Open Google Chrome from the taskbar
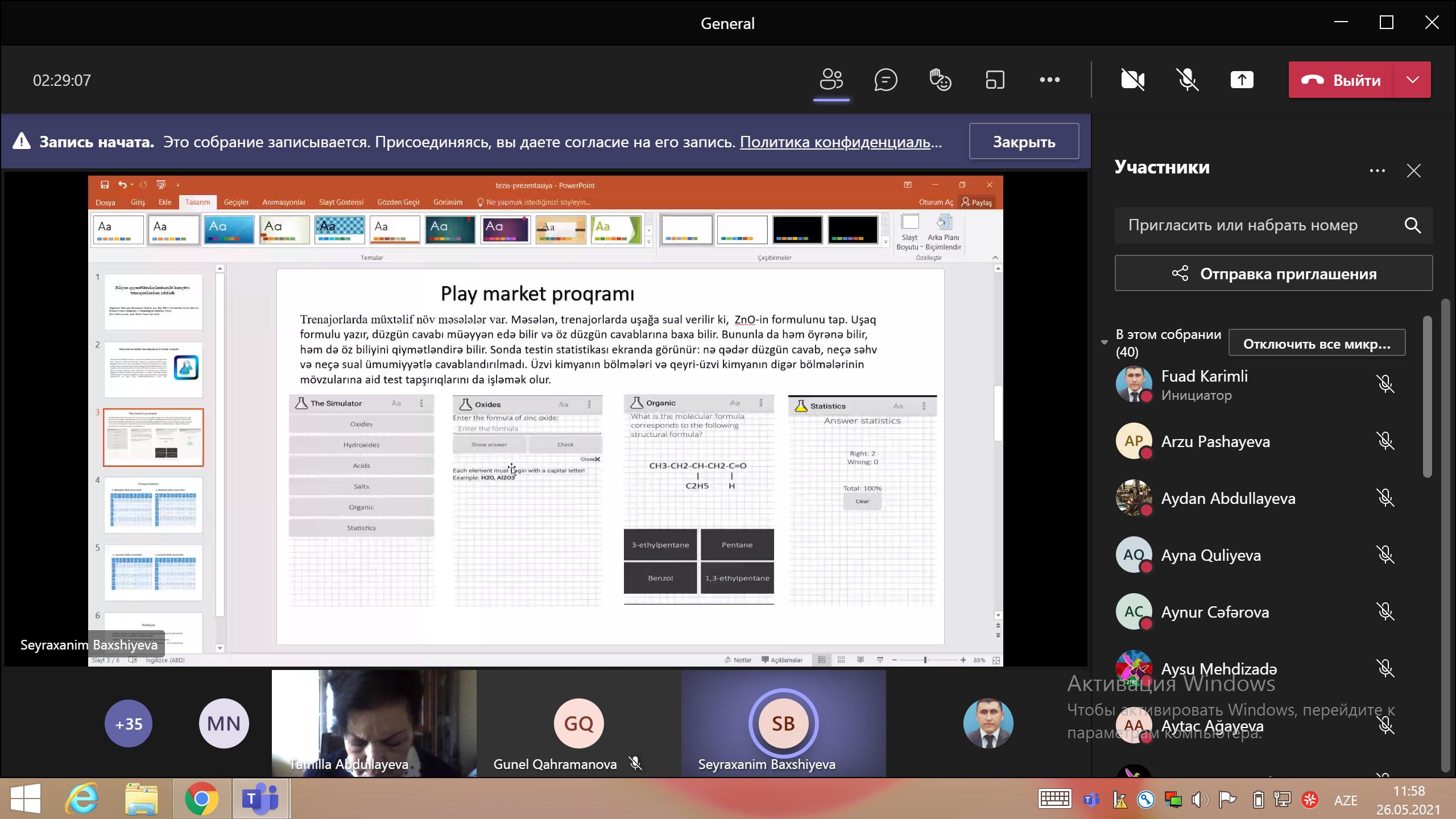Screen dimensions: 1456x819 pyautogui.click(x=201, y=799)
